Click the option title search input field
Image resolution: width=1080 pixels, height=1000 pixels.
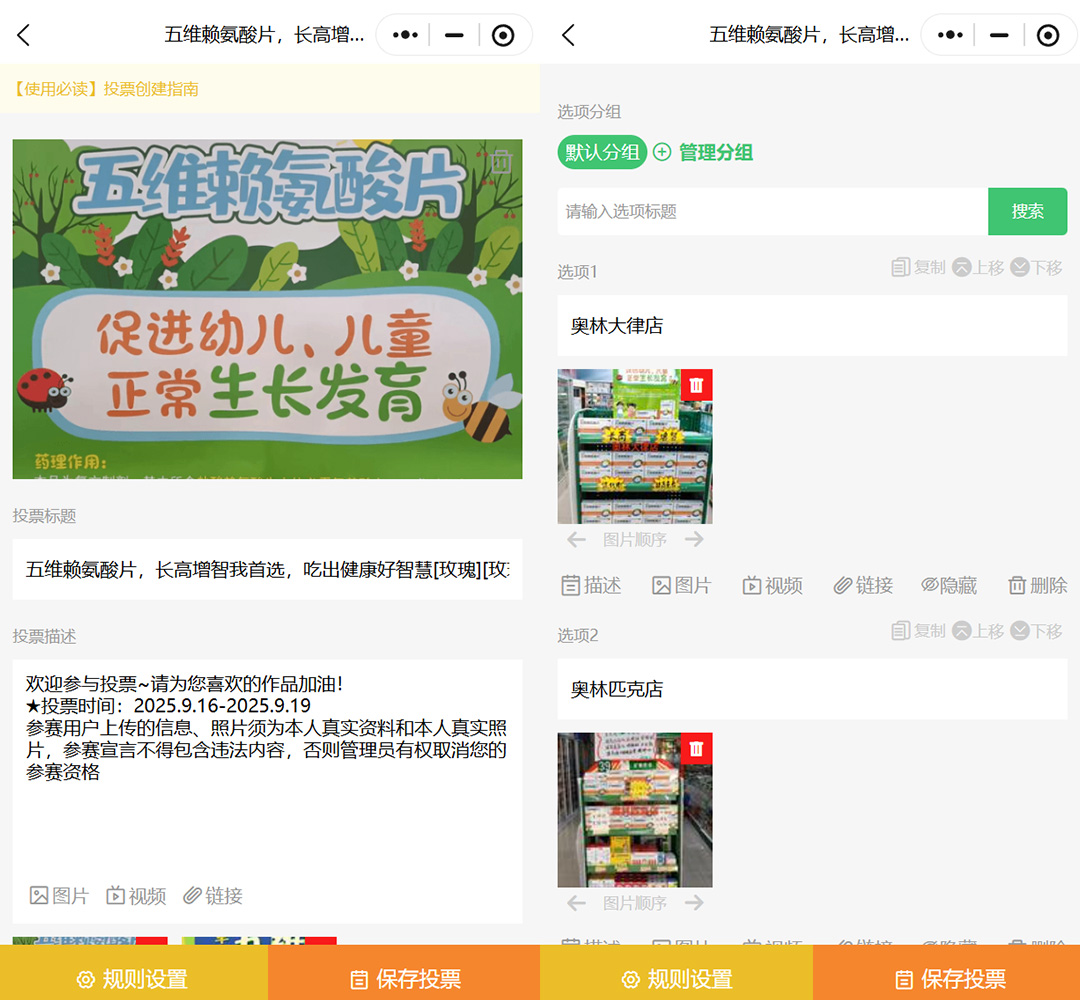pos(772,212)
